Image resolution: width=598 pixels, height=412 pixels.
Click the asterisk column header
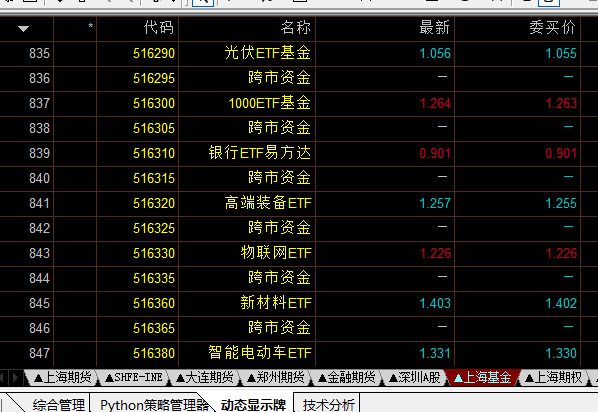[90, 26]
